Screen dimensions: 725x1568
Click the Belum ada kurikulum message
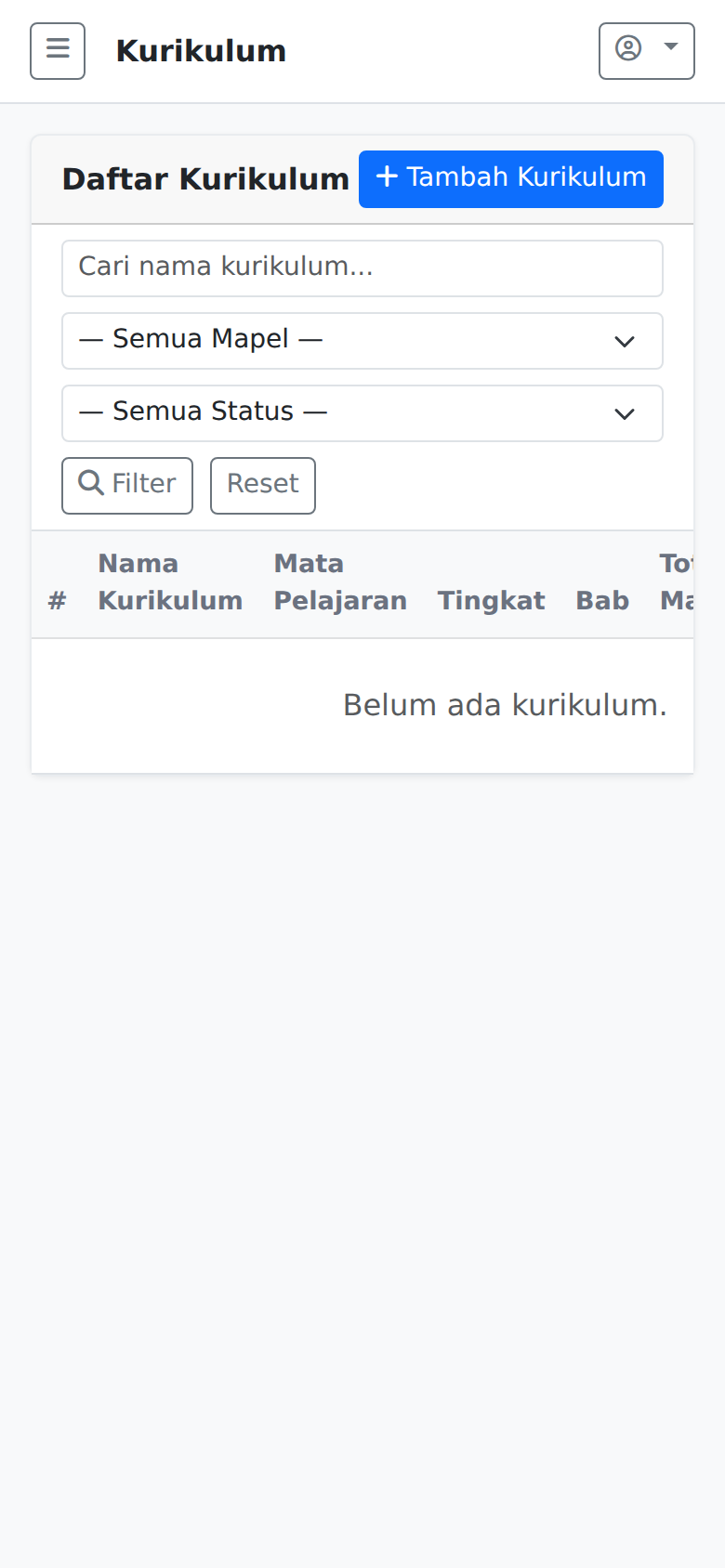[507, 704]
